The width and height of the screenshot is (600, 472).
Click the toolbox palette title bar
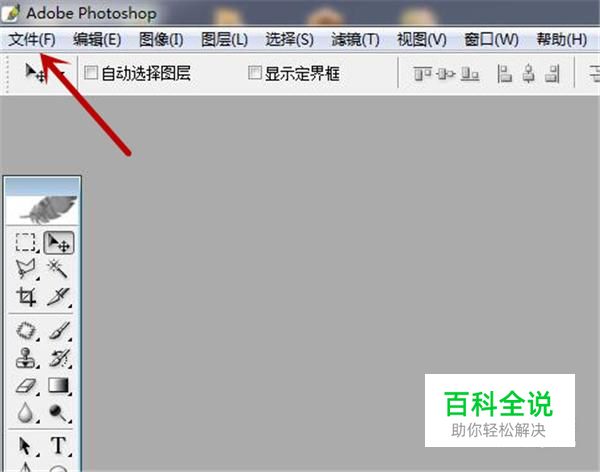(42, 186)
